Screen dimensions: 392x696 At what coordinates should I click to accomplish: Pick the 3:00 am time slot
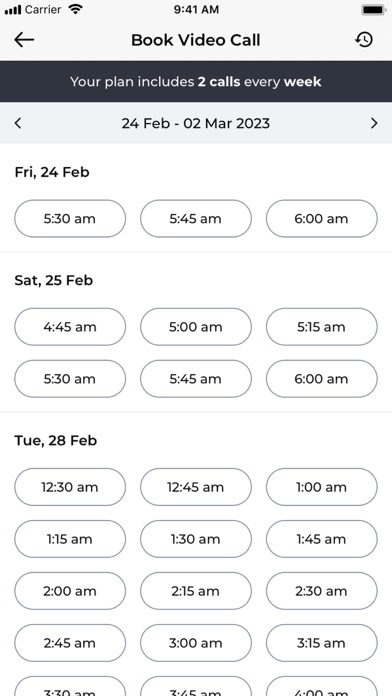[196, 643]
